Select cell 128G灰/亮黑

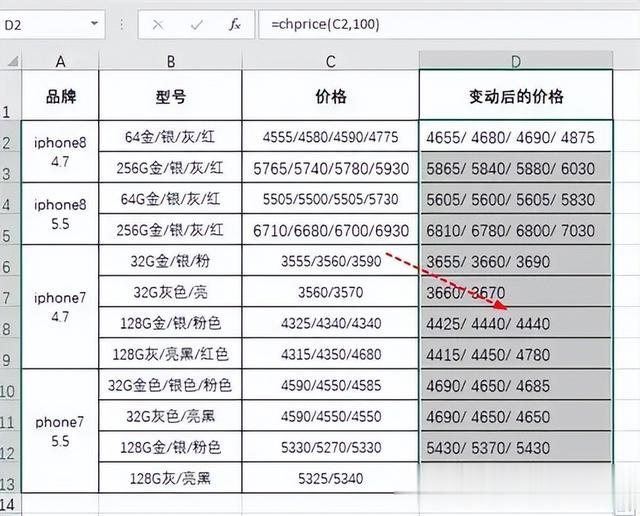tap(171, 478)
